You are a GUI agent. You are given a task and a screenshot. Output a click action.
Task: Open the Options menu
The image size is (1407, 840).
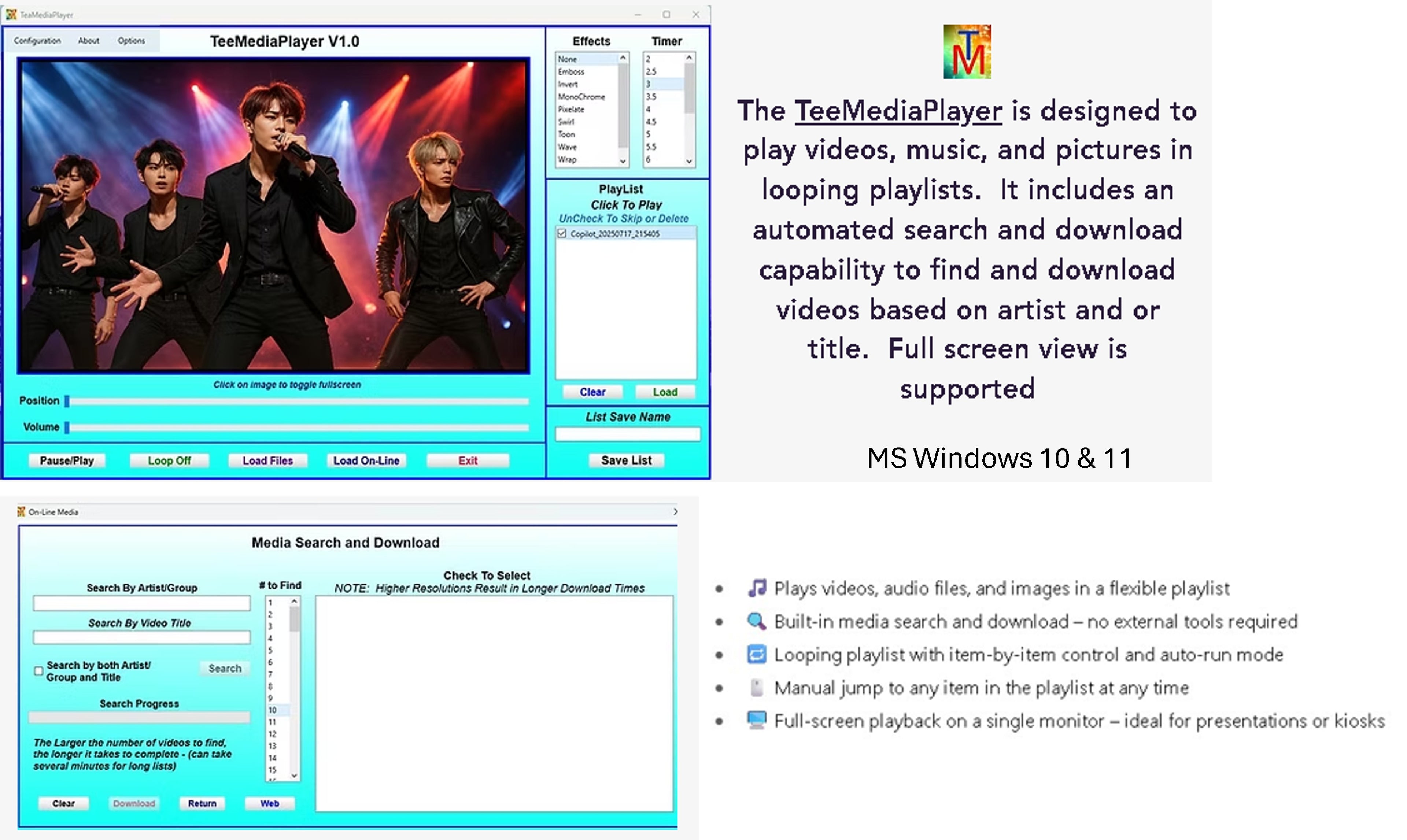[131, 41]
